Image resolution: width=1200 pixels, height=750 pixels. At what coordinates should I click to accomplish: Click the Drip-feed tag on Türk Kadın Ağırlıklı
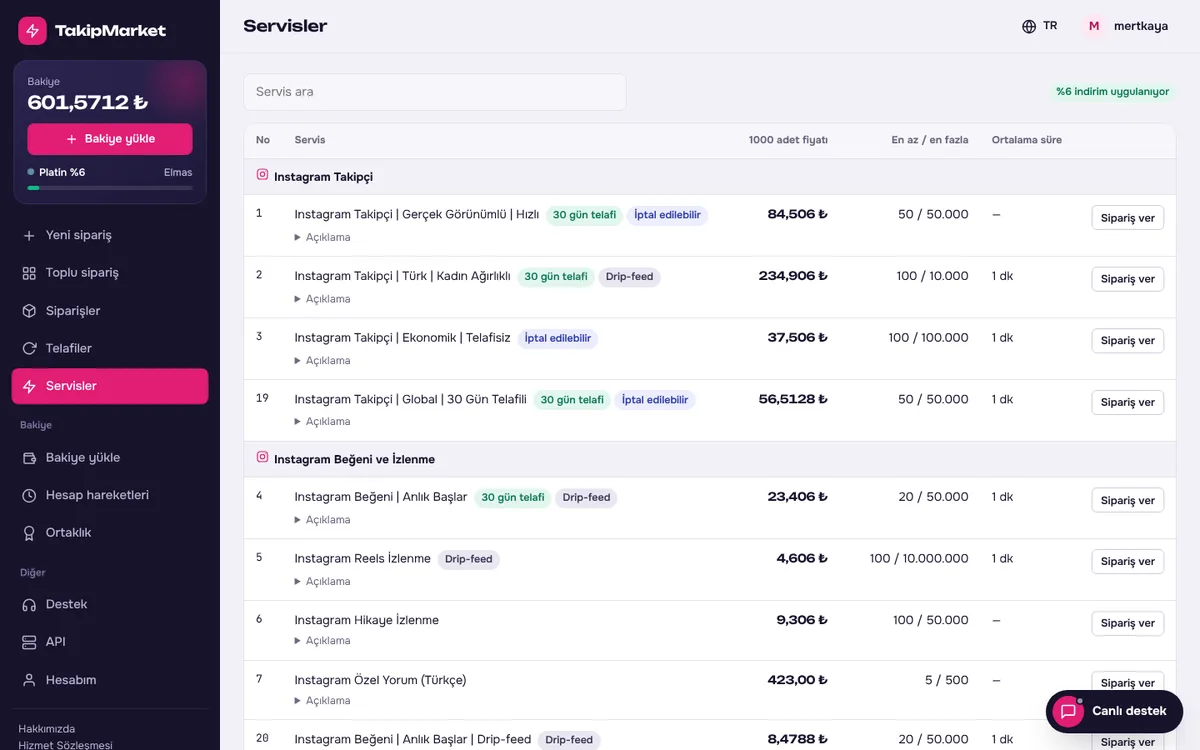tap(629, 277)
